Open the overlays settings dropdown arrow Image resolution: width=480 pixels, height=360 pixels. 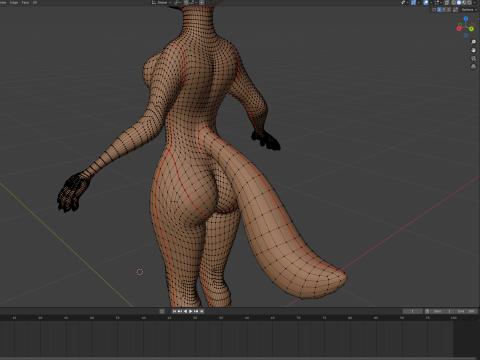click(431, 2)
